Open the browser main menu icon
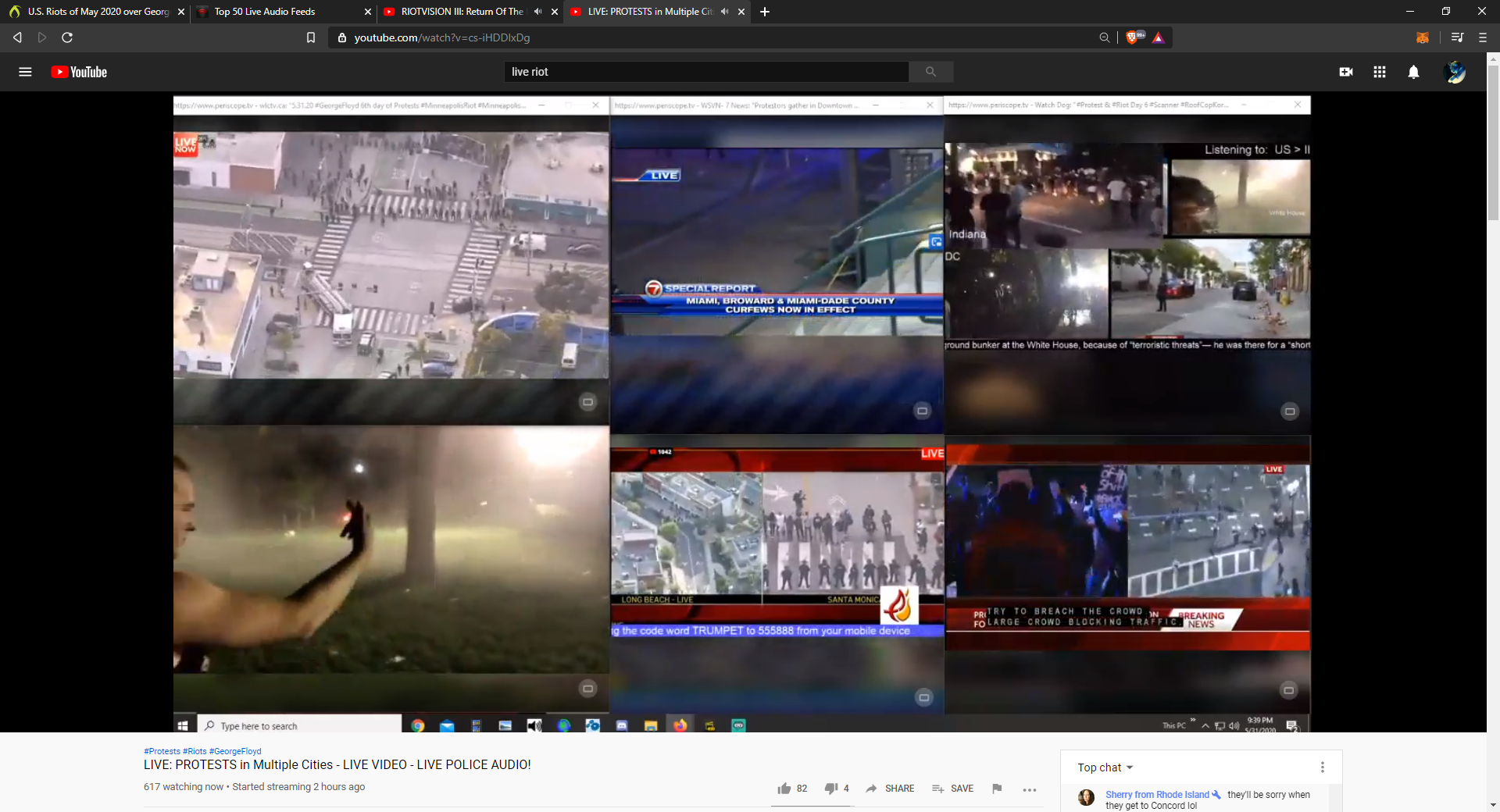Screen dimensions: 1500x812 click(x=1483, y=37)
